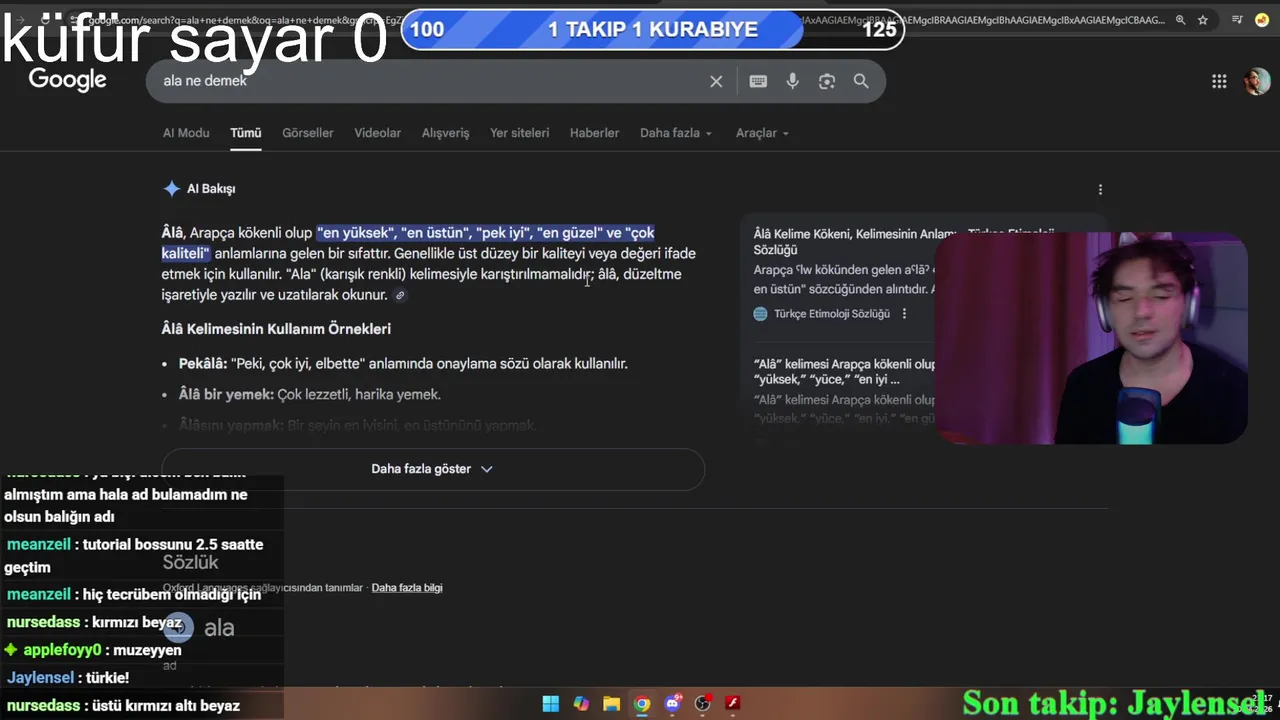
Task: Open the Chrome media control icon
Action: (1237, 20)
